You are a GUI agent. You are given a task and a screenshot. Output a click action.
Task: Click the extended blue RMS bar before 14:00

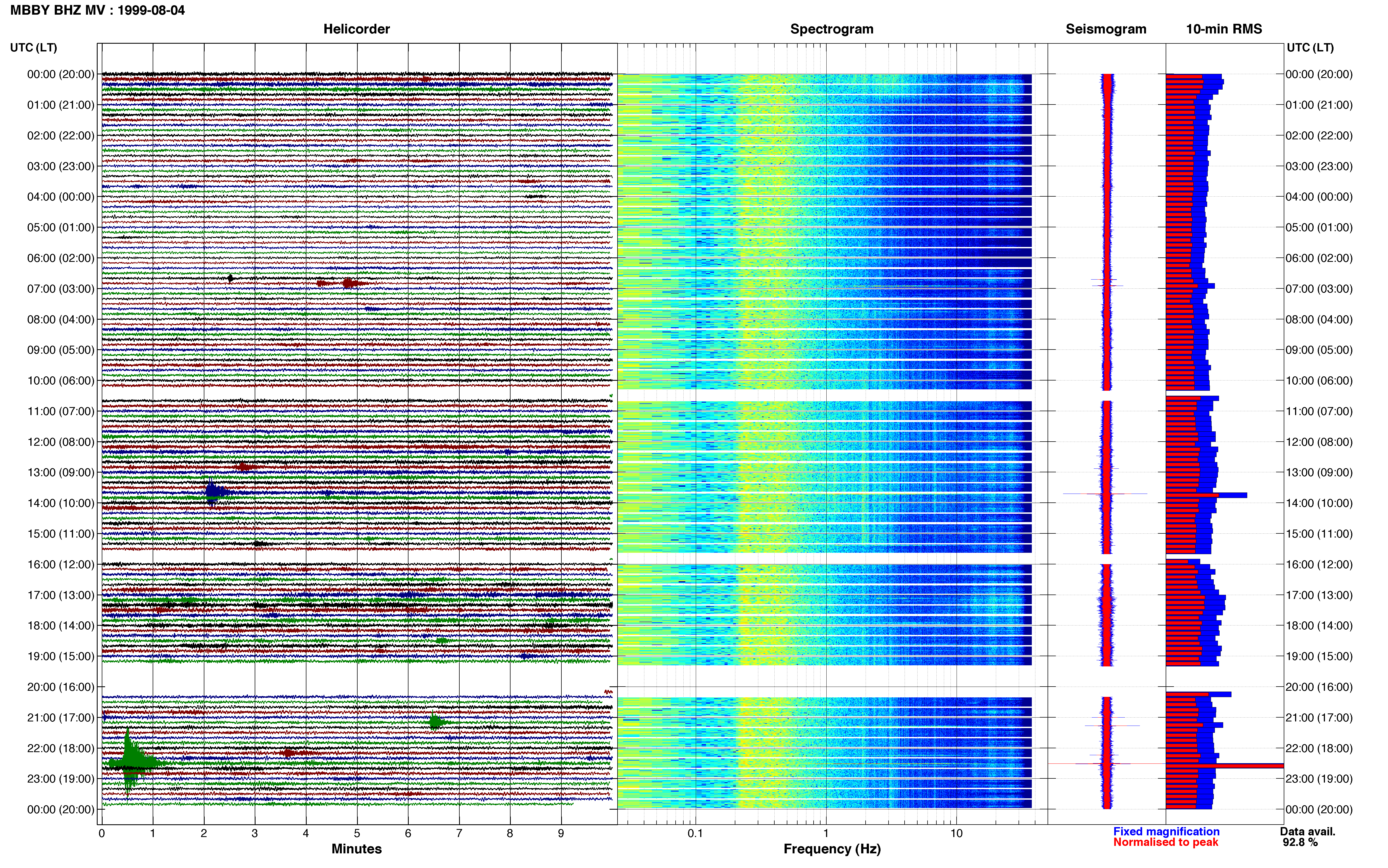pyautogui.click(x=1206, y=495)
